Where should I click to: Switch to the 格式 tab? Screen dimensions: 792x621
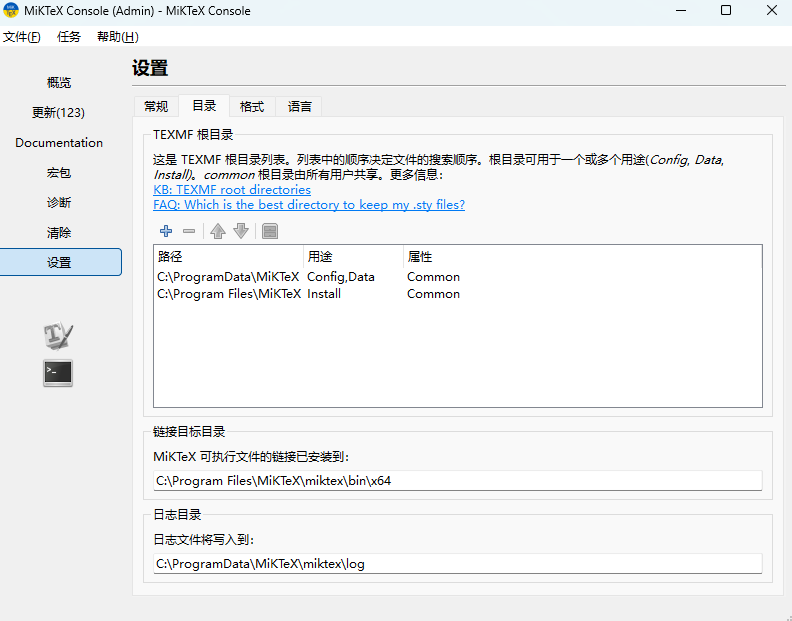(x=252, y=106)
